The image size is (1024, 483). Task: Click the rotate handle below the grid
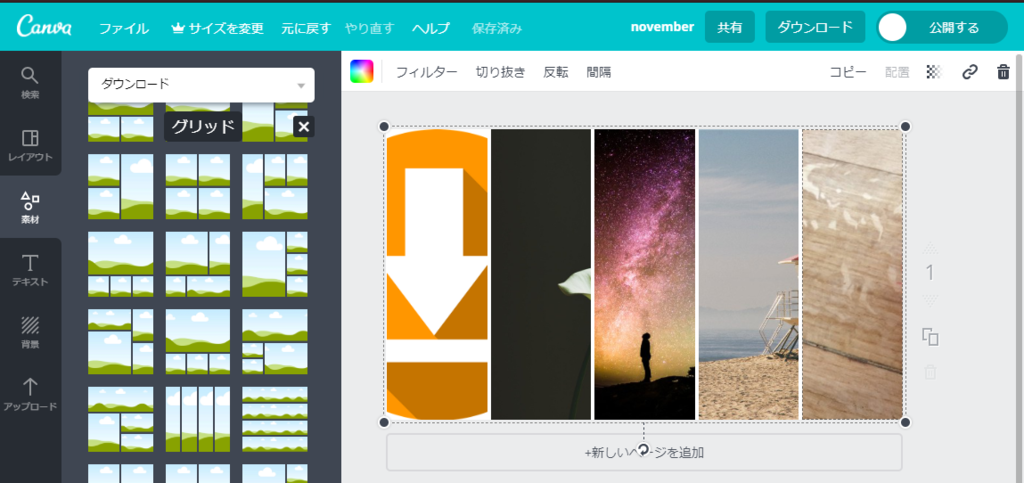coord(643,449)
